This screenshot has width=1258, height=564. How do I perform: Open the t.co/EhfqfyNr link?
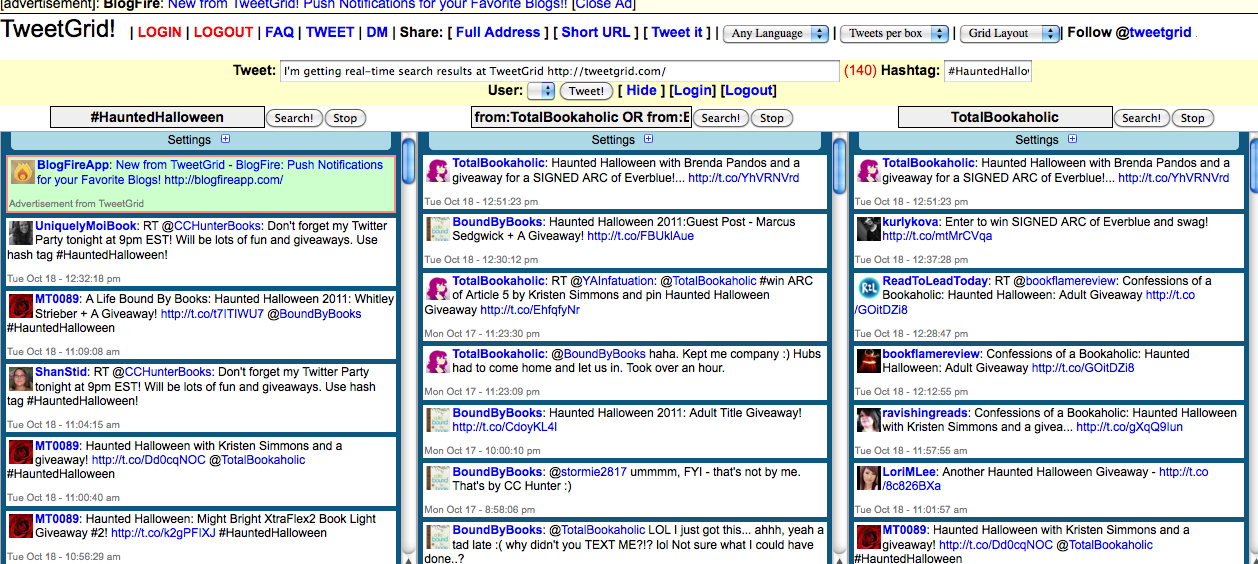530,310
